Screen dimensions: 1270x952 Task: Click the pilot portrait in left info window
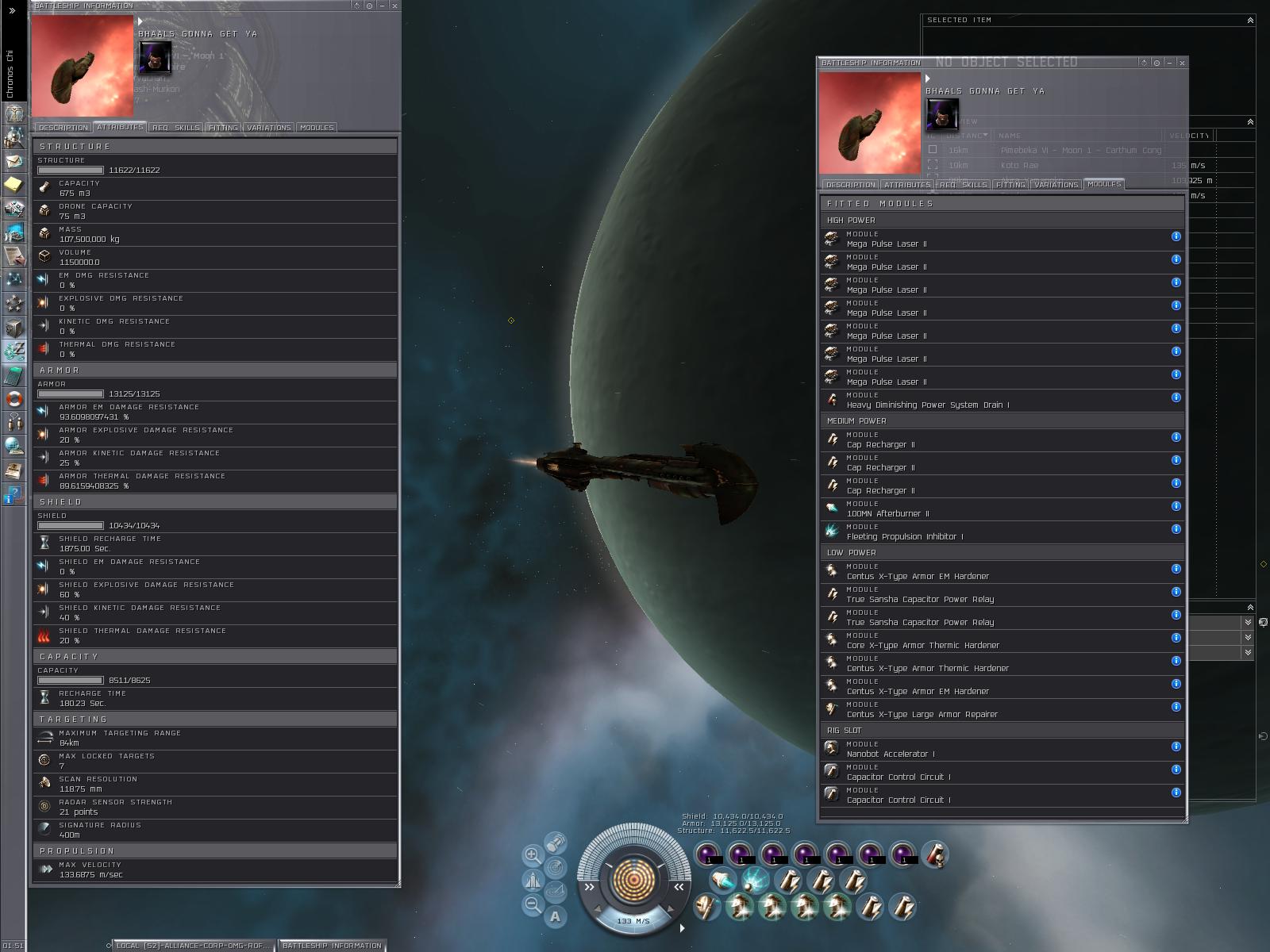[155, 57]
